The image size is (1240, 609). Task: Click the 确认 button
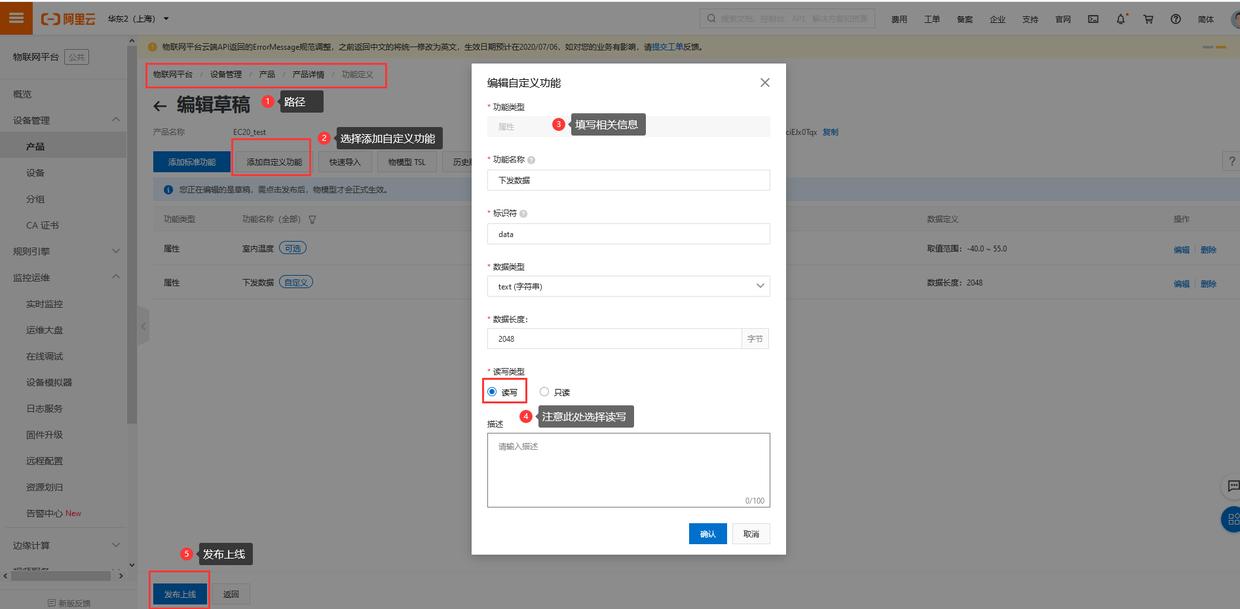(707, 534)
